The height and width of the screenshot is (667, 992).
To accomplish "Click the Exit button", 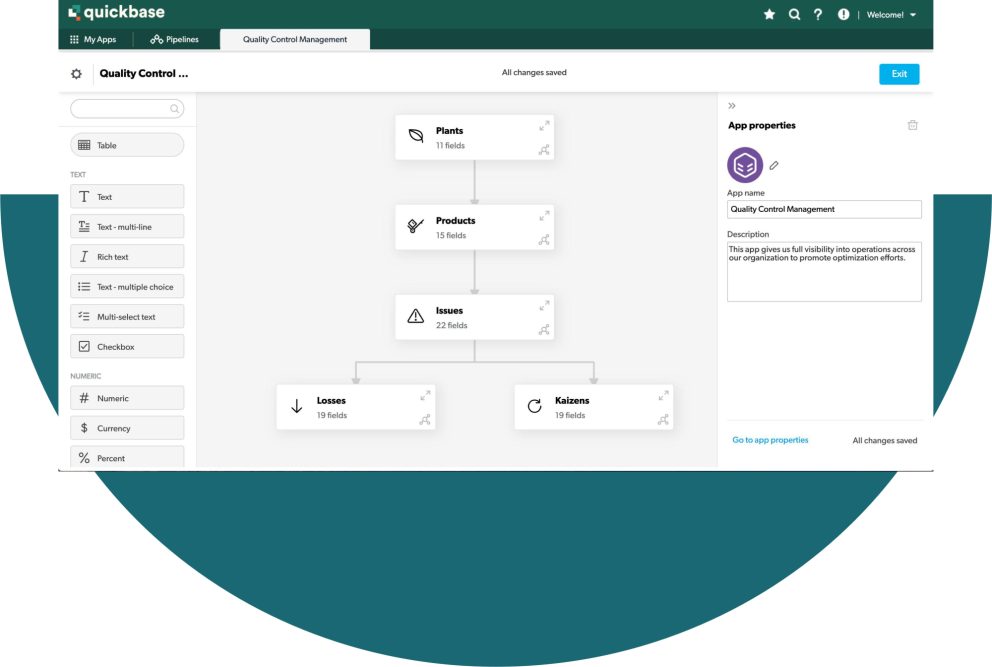I will [x=898, y=73].
